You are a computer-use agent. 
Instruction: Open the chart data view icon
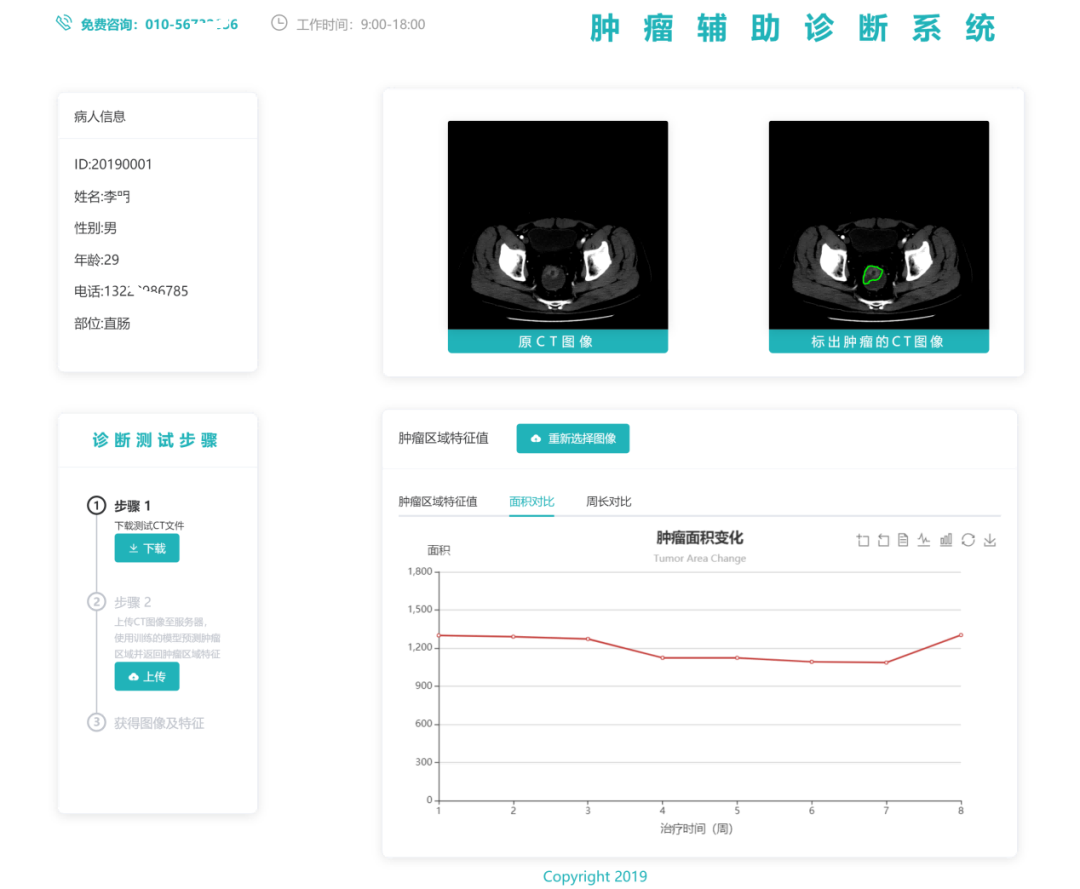pos(903,541)
